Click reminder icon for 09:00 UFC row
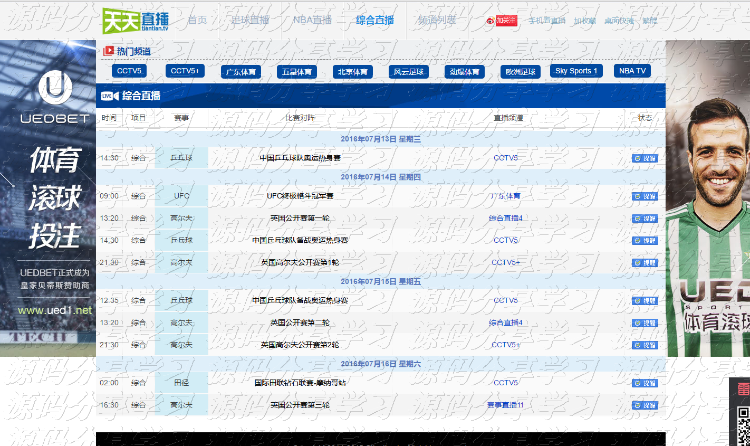Viewport: 750px width, 446px height. (x=645, y=196)
